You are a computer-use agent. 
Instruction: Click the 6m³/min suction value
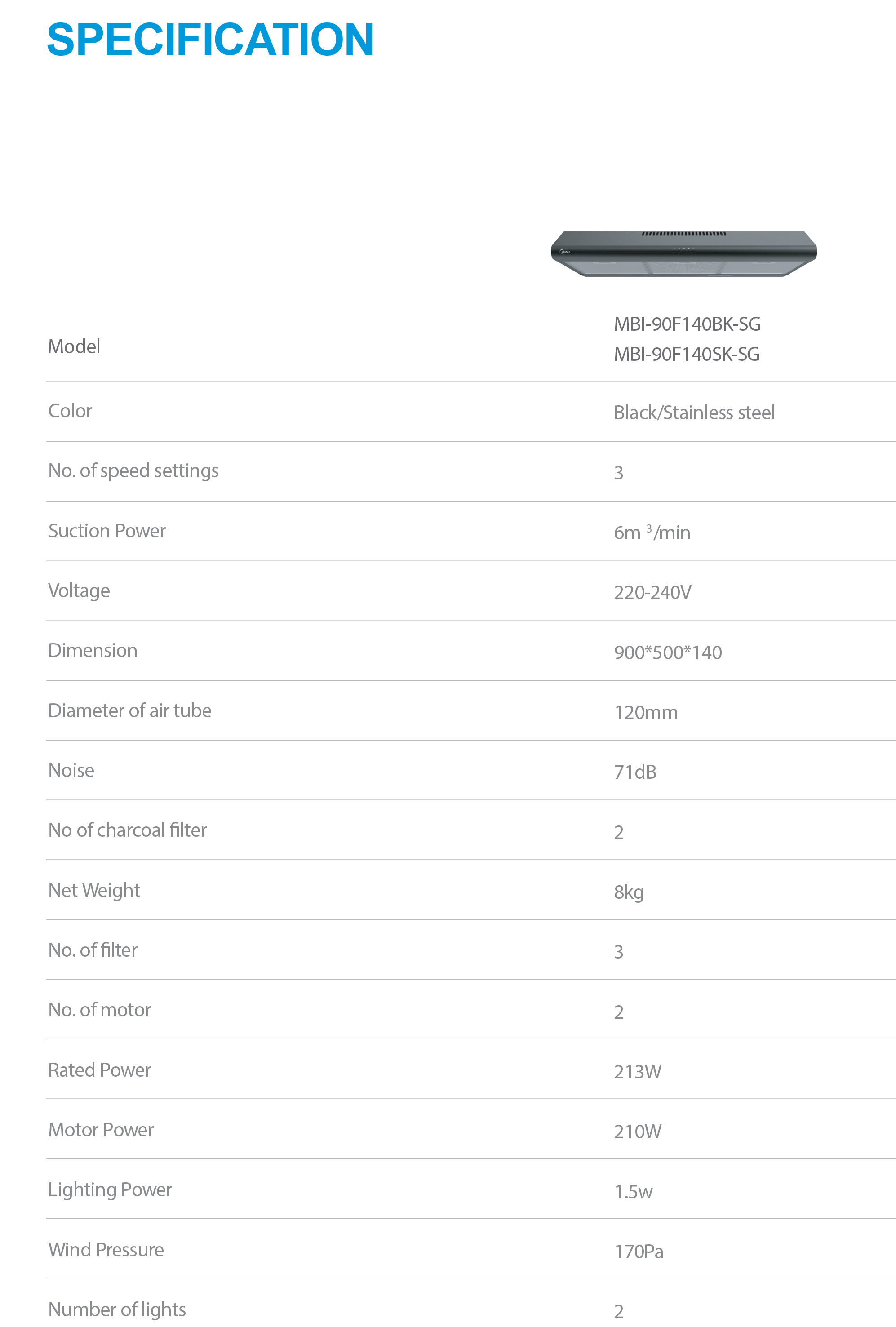point(652,533)
